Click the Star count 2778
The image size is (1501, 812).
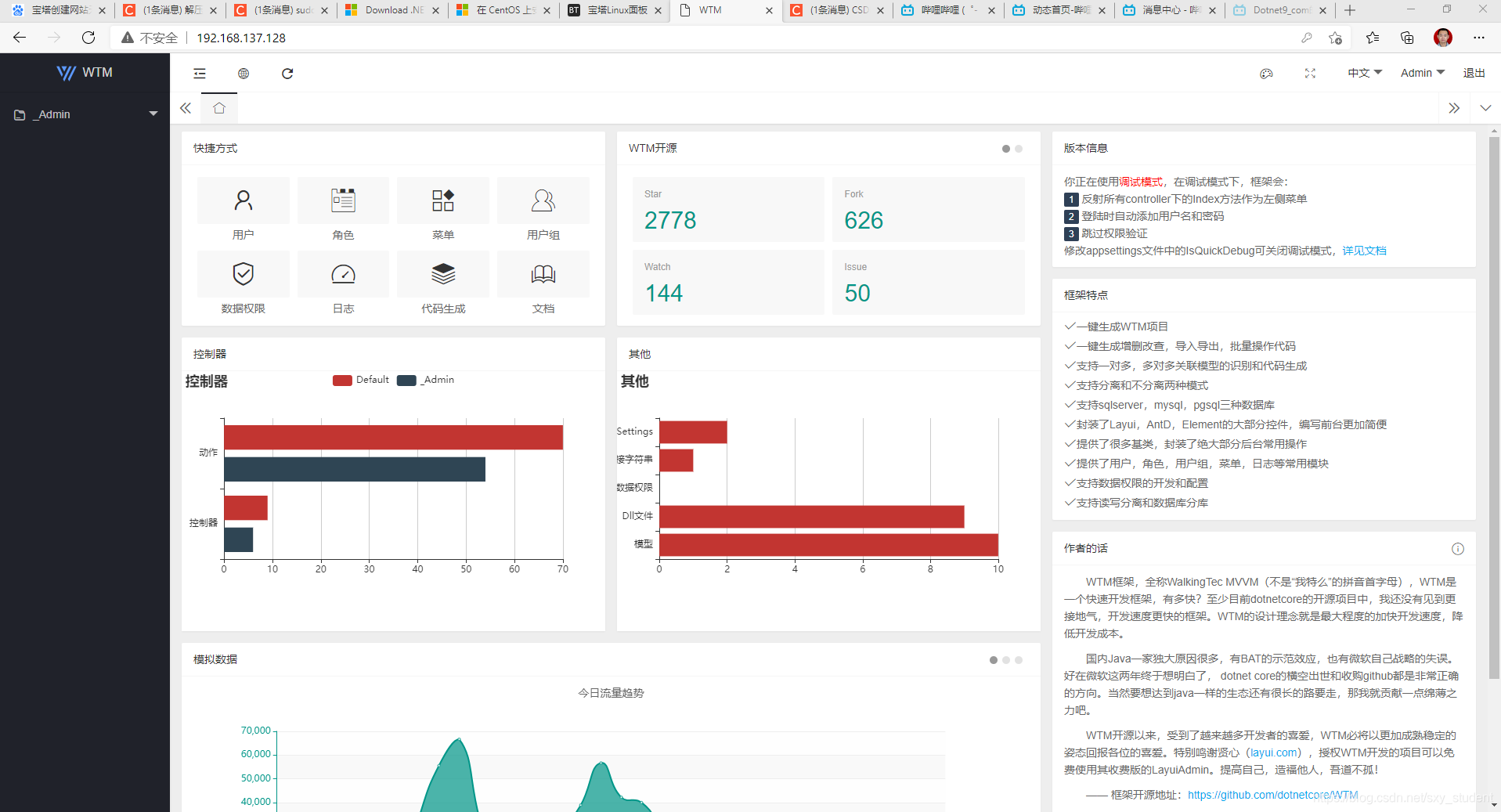[x=670, y=220]
